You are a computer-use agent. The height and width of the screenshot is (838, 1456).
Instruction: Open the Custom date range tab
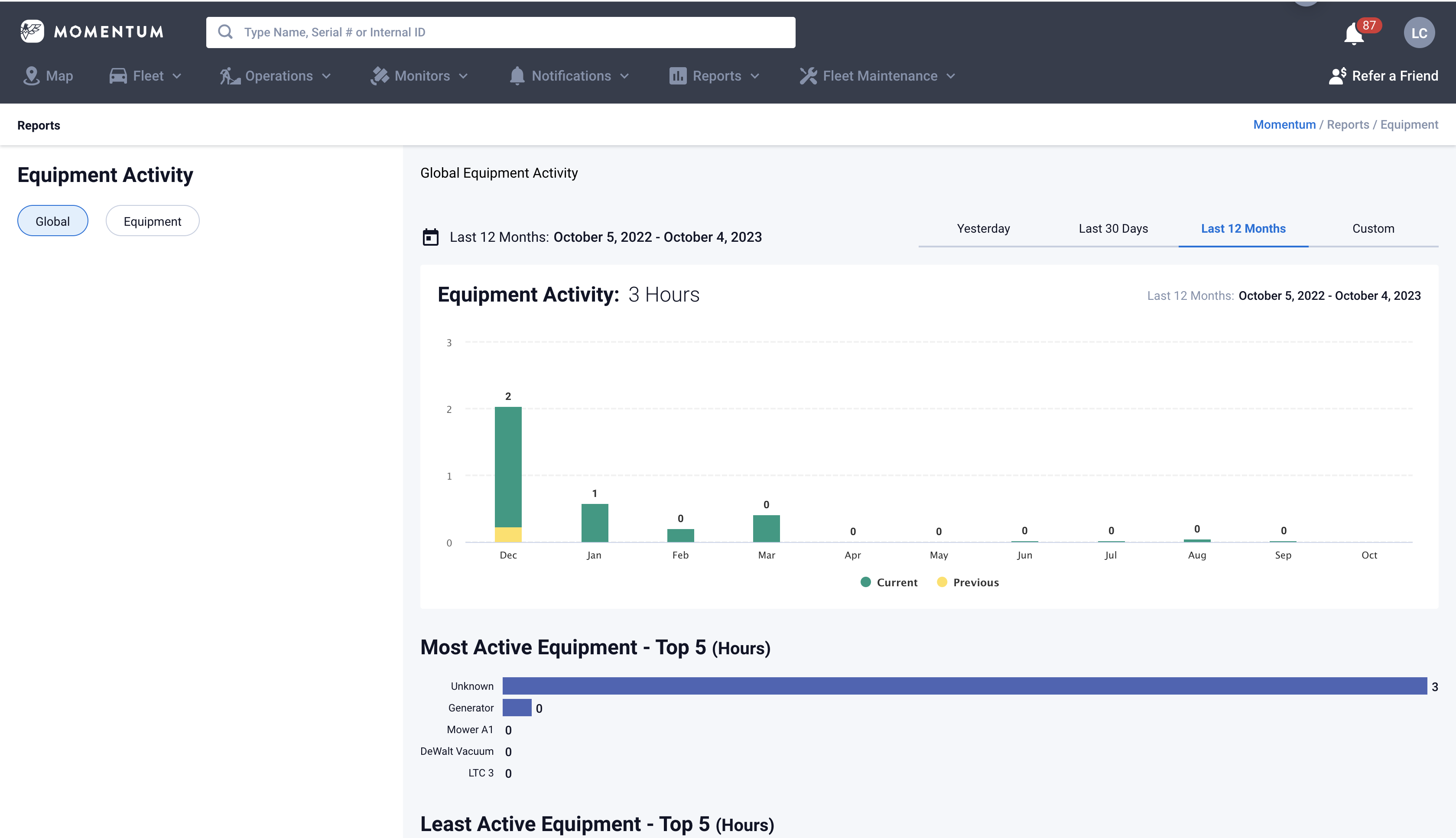[1373, 228]
